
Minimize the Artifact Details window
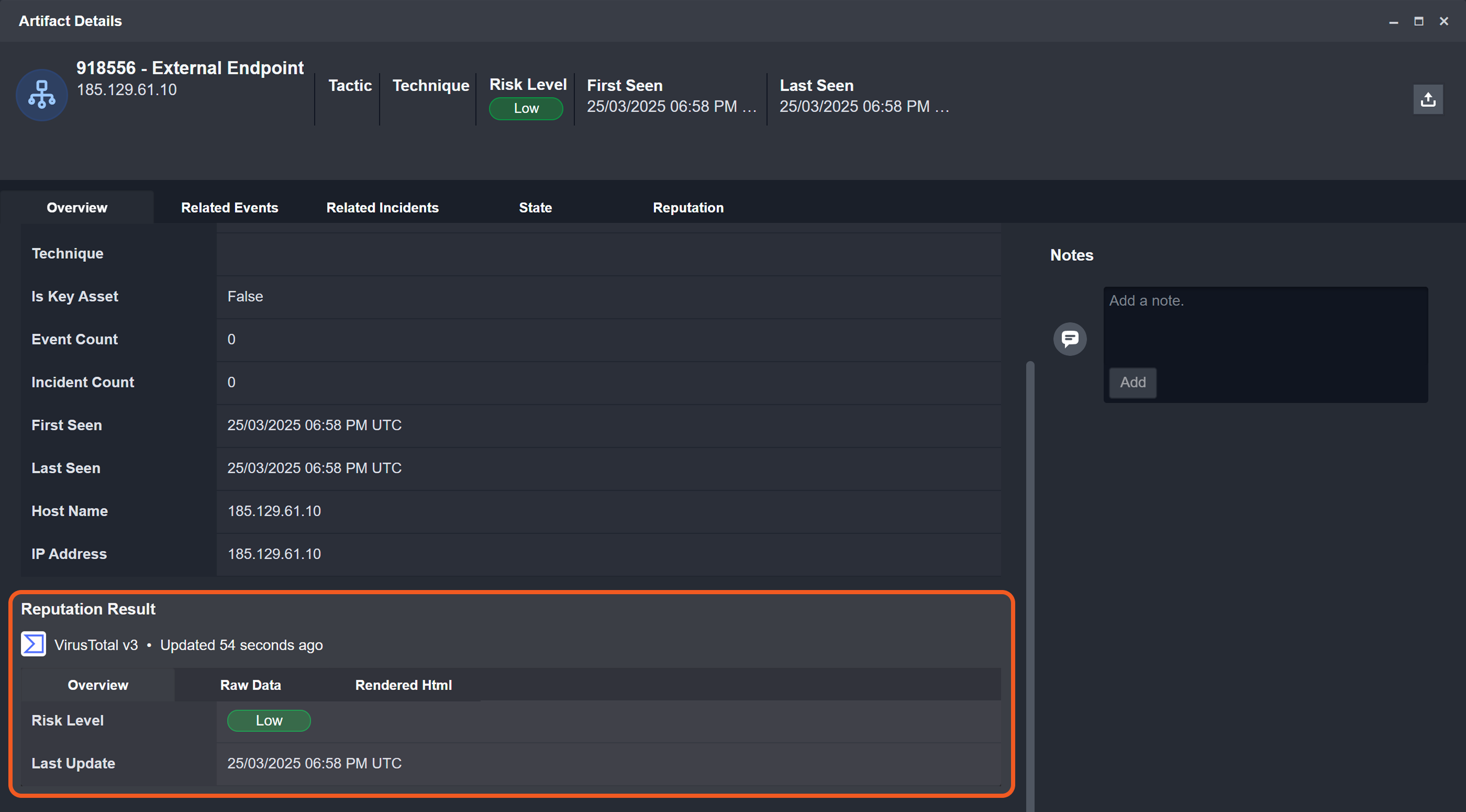point(1393,21)
